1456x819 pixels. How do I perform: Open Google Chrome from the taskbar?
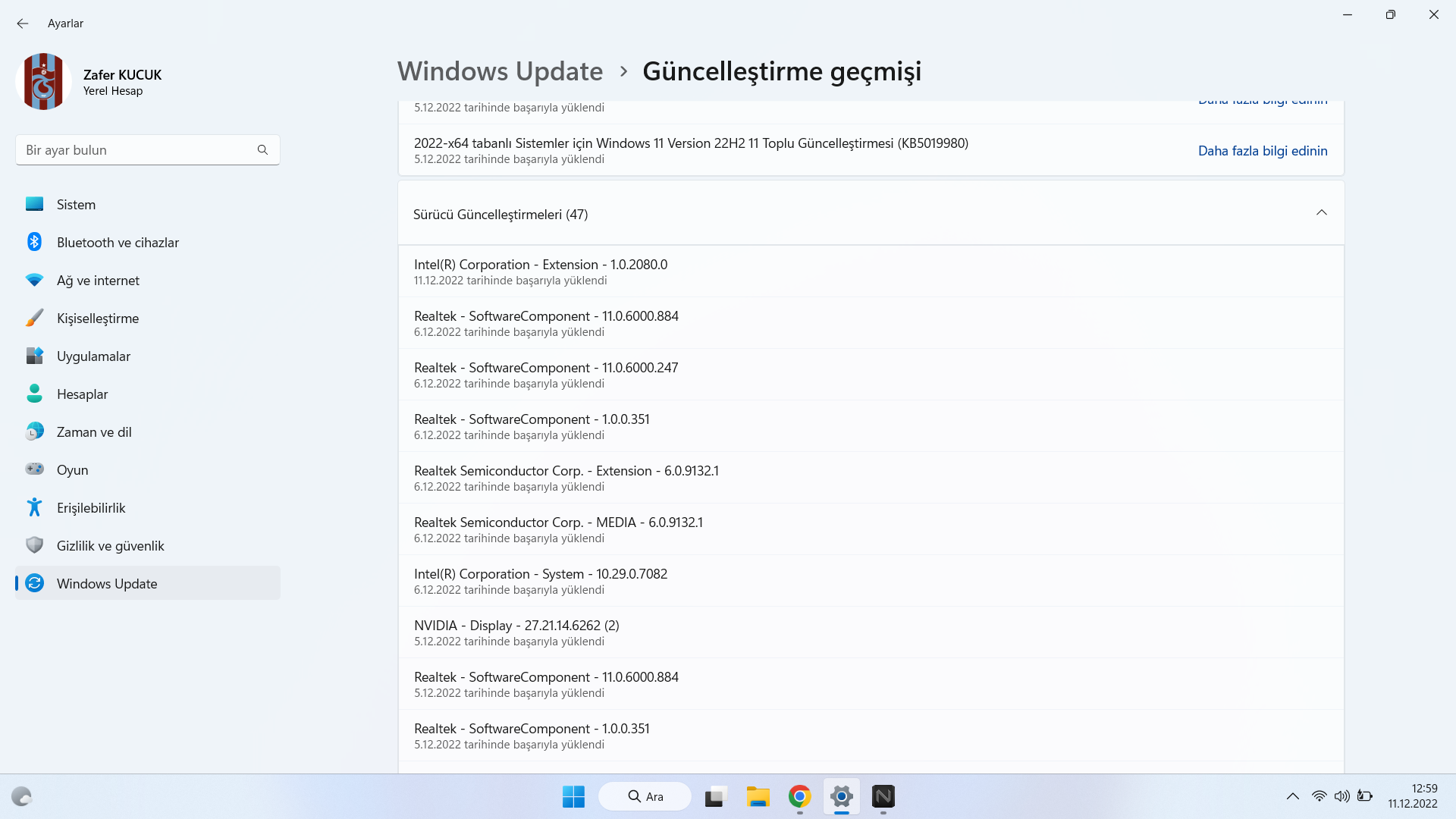tap(799, 796)
